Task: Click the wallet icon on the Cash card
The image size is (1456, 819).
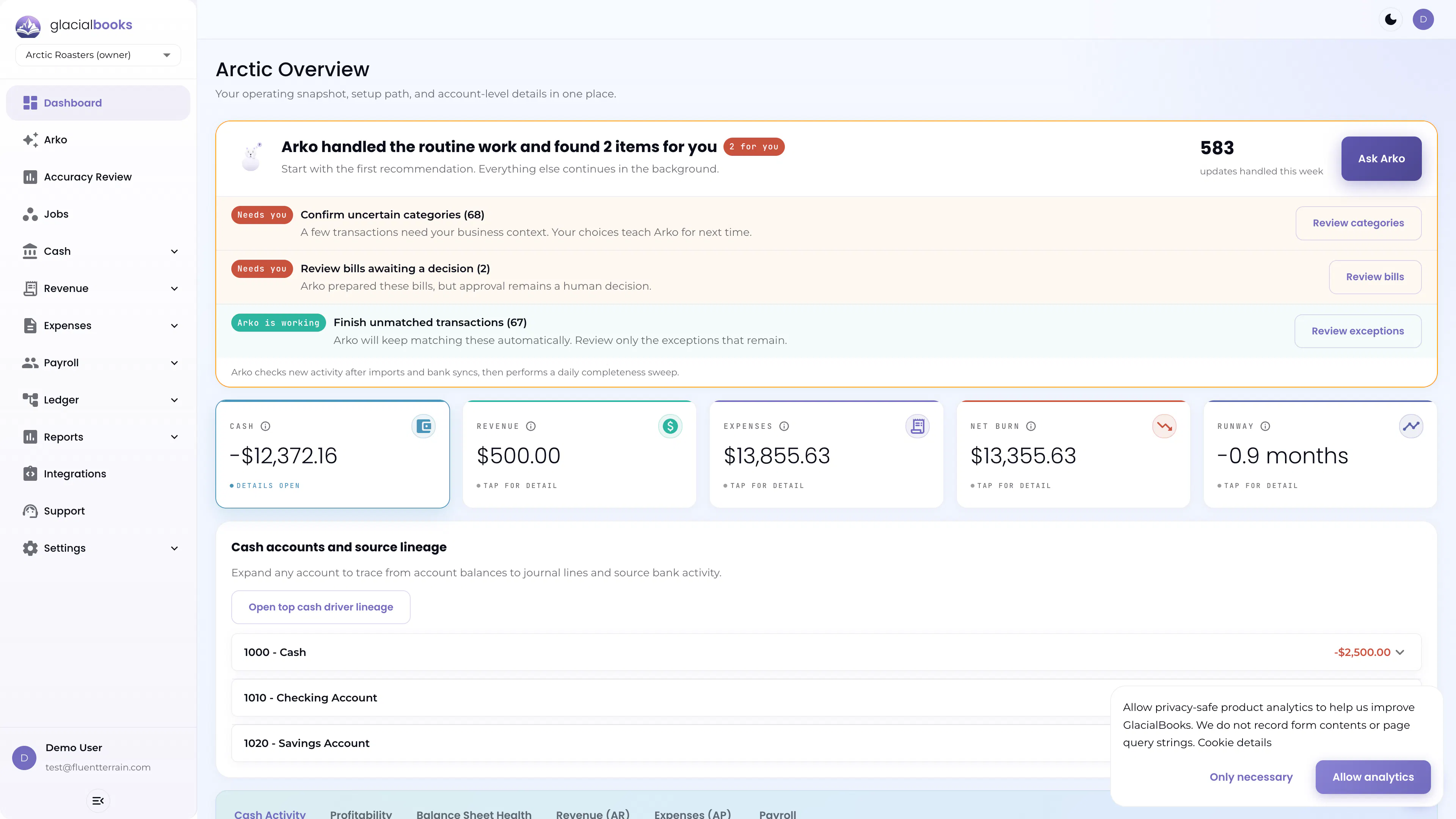Action: pyautogui.click(x=424, y=426)
